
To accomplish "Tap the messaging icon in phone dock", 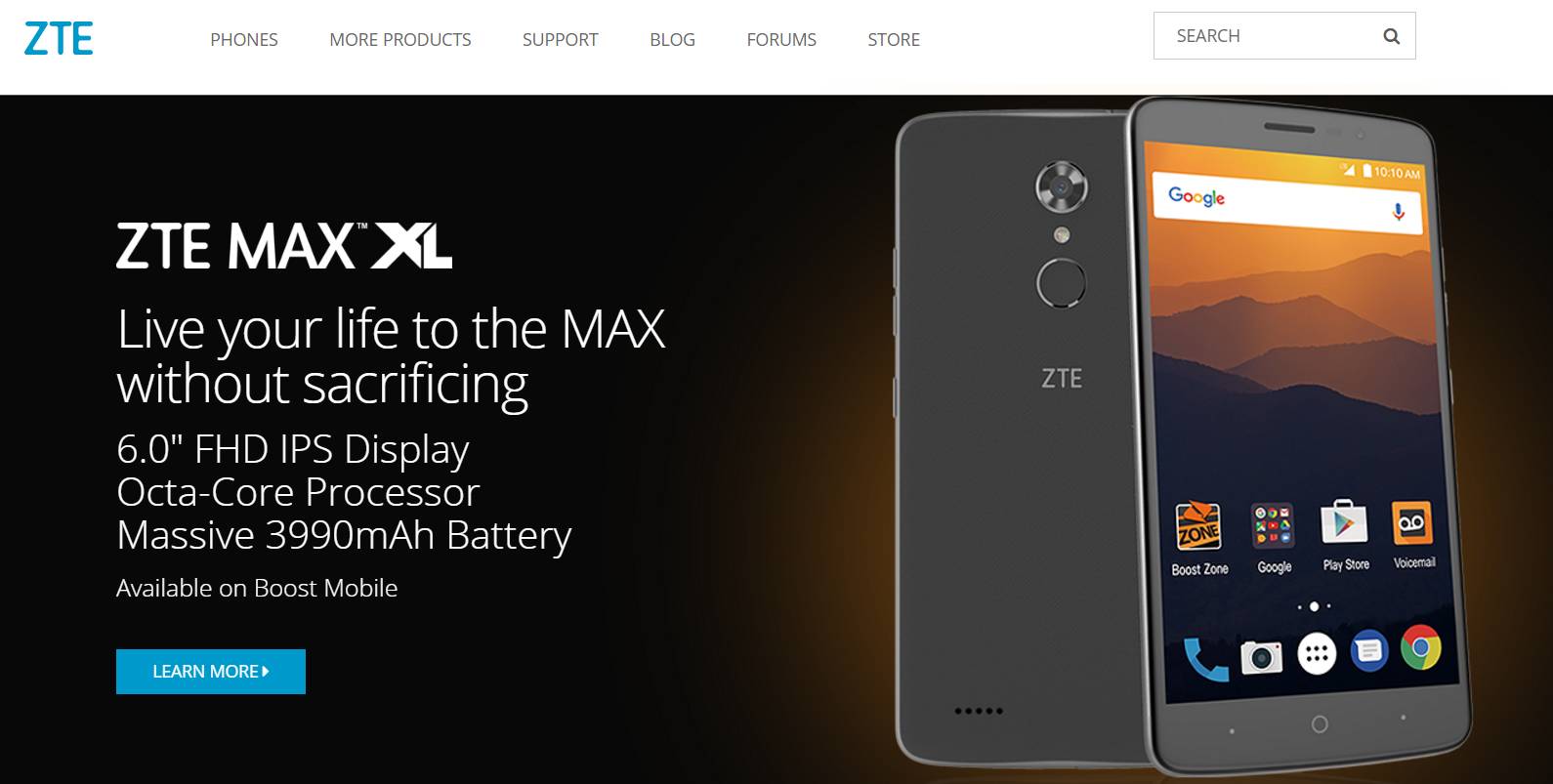I will click(1369, 650).
